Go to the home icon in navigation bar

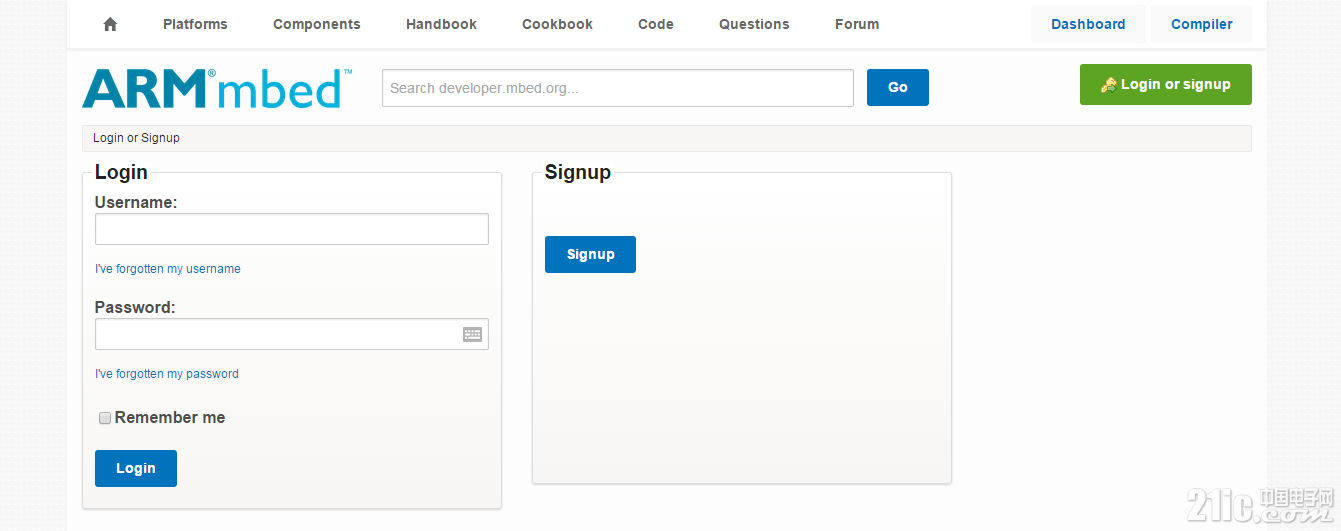pyautogui.click(x=110, y=24)
